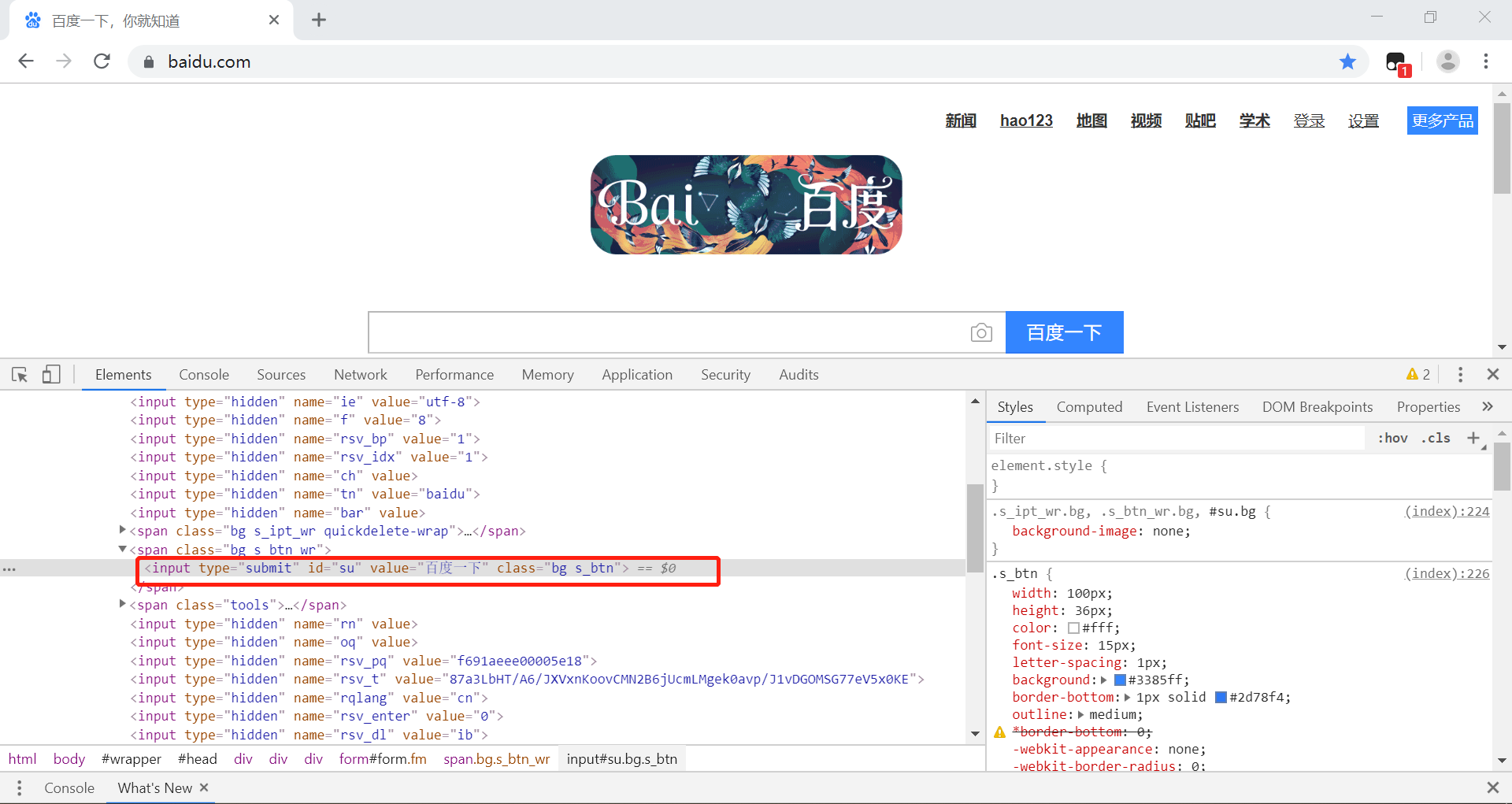Expand the span class tools DOM node

123,604
